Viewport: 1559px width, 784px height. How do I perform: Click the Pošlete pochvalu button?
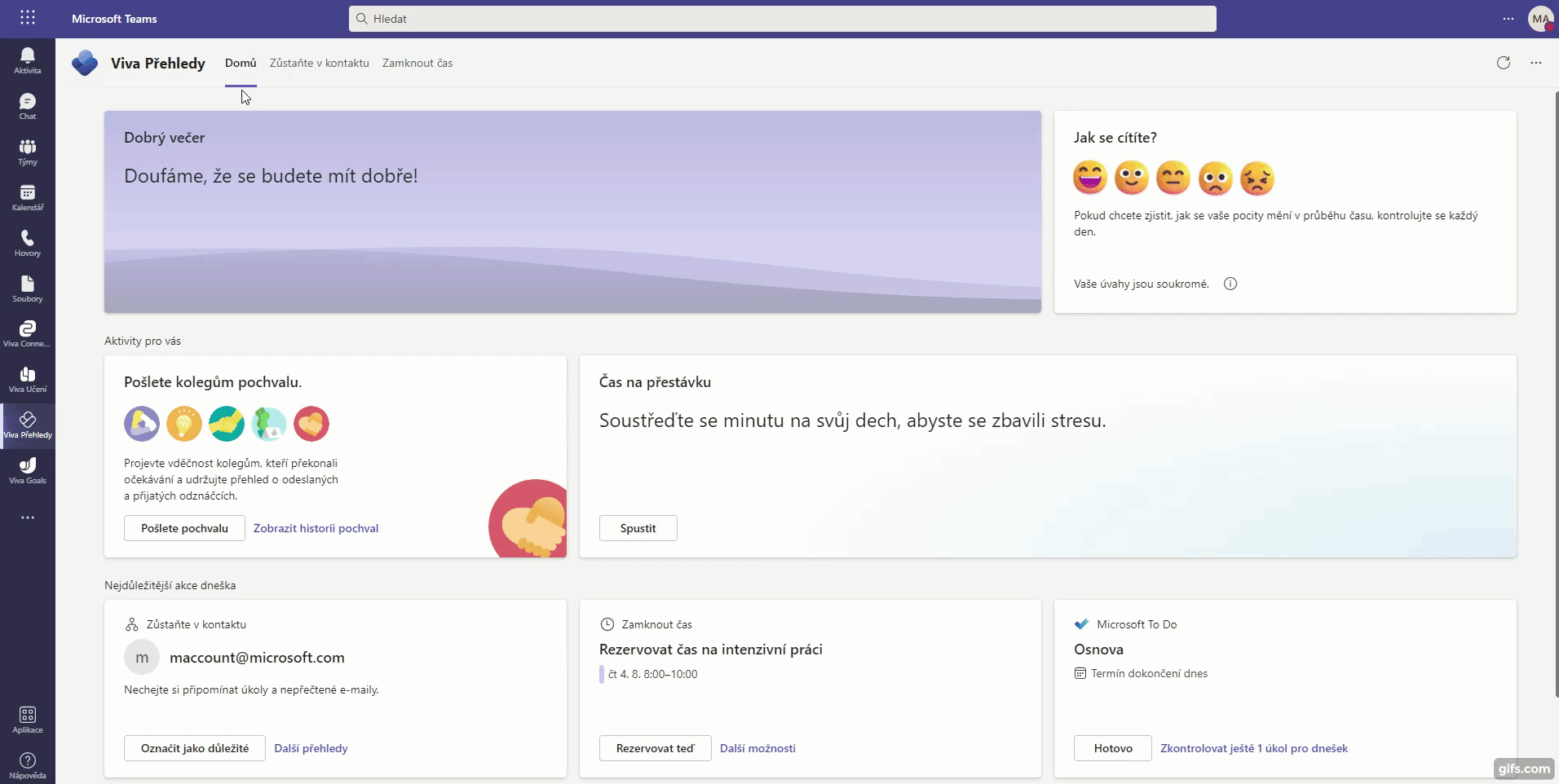184,528
